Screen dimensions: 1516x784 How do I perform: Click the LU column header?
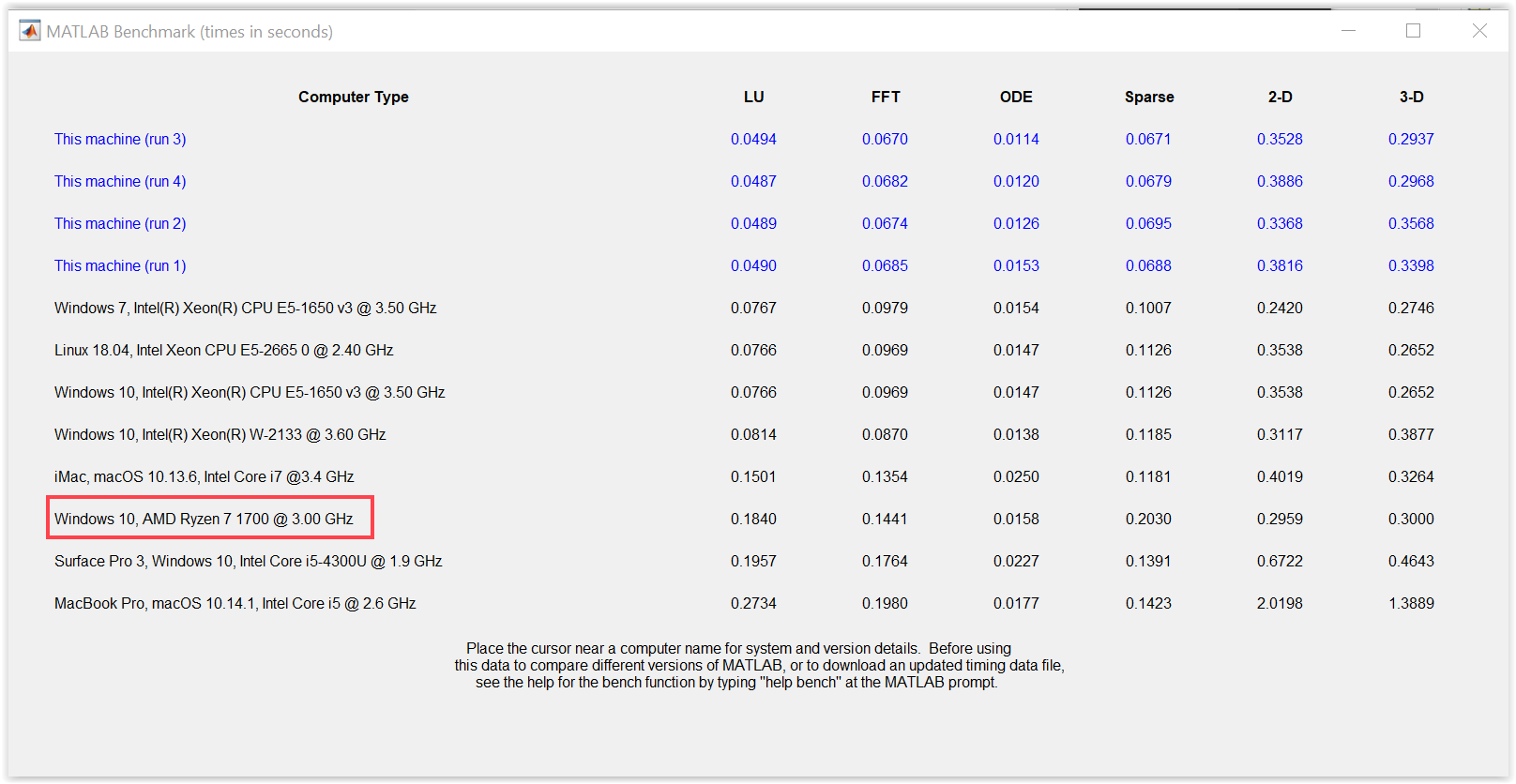click(x=754, y=97)
